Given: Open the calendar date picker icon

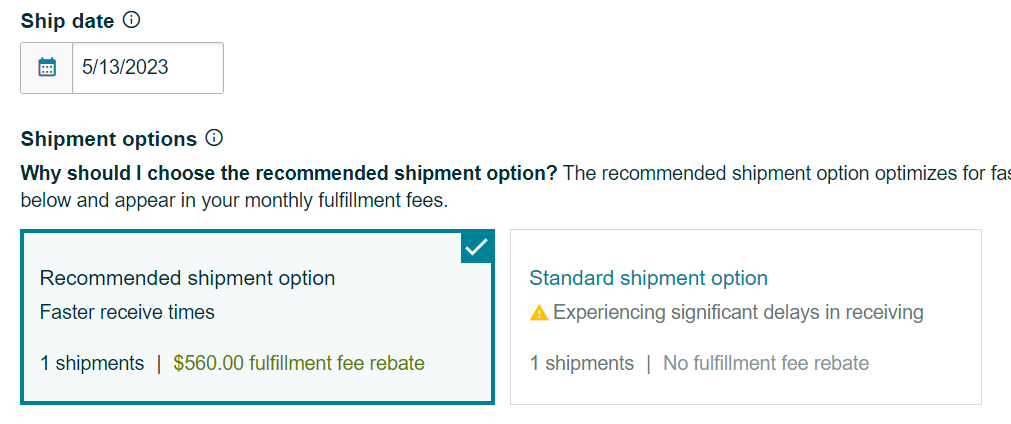Looking at the screenshot, I should point(47,68).
